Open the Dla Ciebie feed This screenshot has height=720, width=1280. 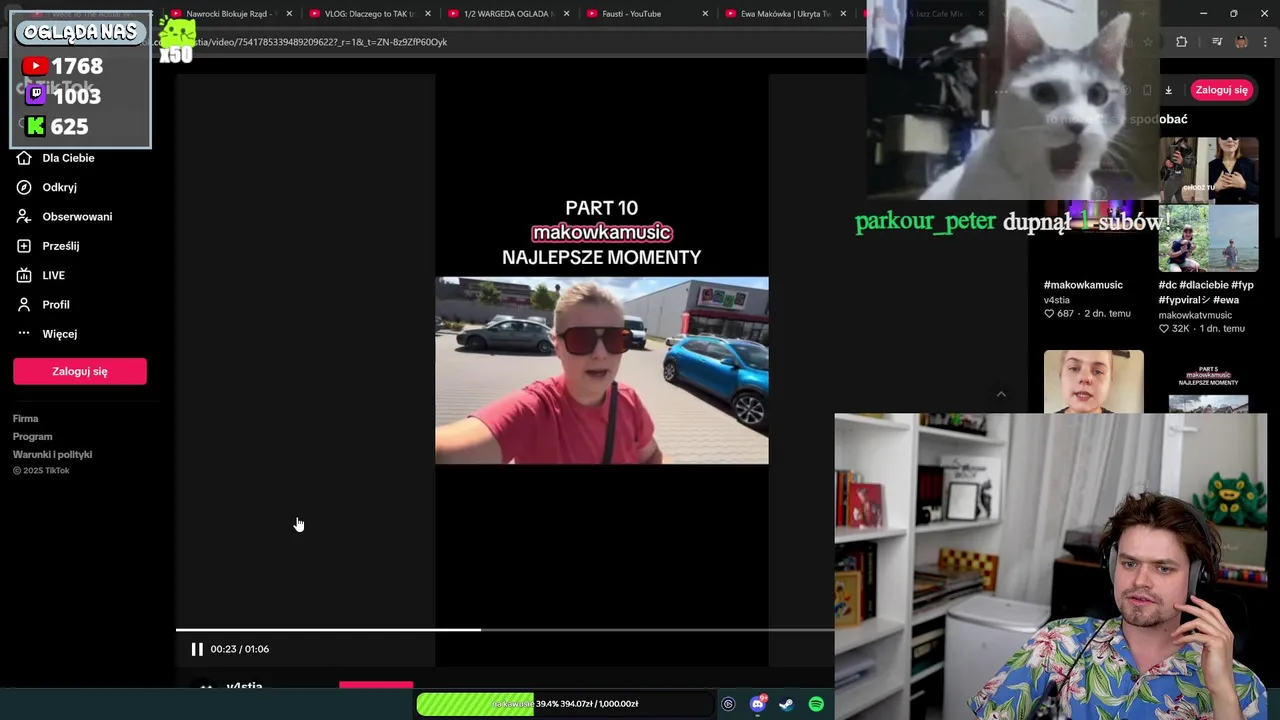68,158
